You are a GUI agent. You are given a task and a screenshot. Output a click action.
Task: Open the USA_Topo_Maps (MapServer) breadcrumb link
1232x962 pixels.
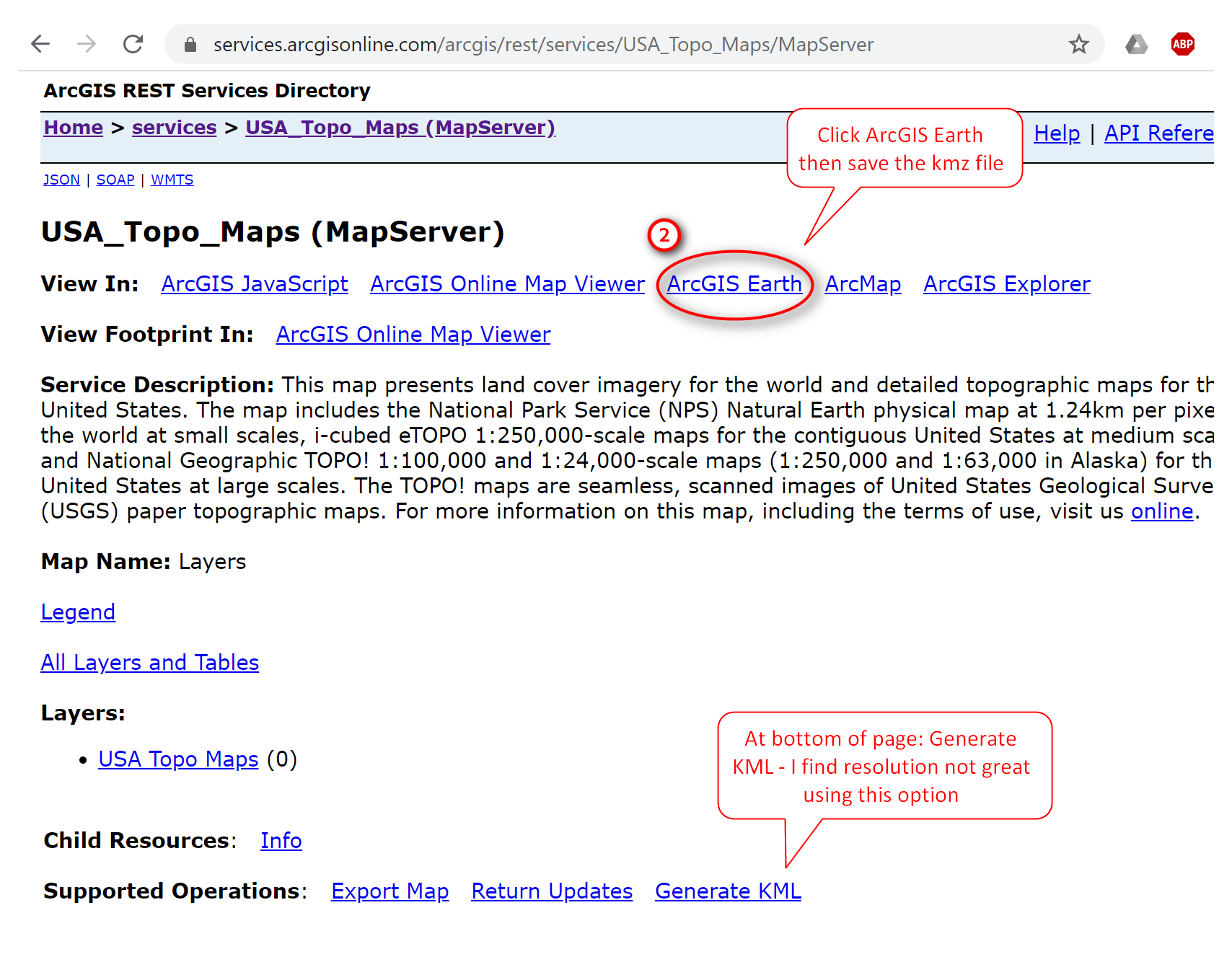tap(400, 128)
